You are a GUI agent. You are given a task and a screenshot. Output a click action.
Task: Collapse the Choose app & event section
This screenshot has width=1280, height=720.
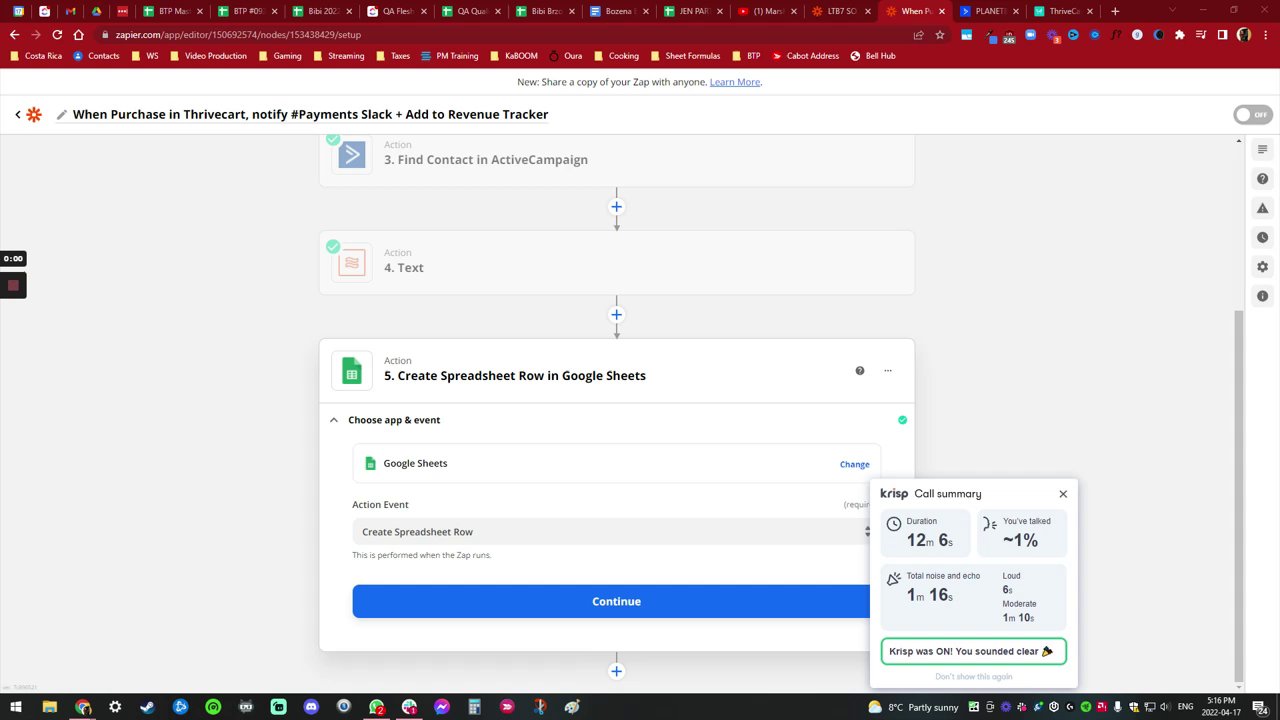pyautogui.click(x=334, y=420)
